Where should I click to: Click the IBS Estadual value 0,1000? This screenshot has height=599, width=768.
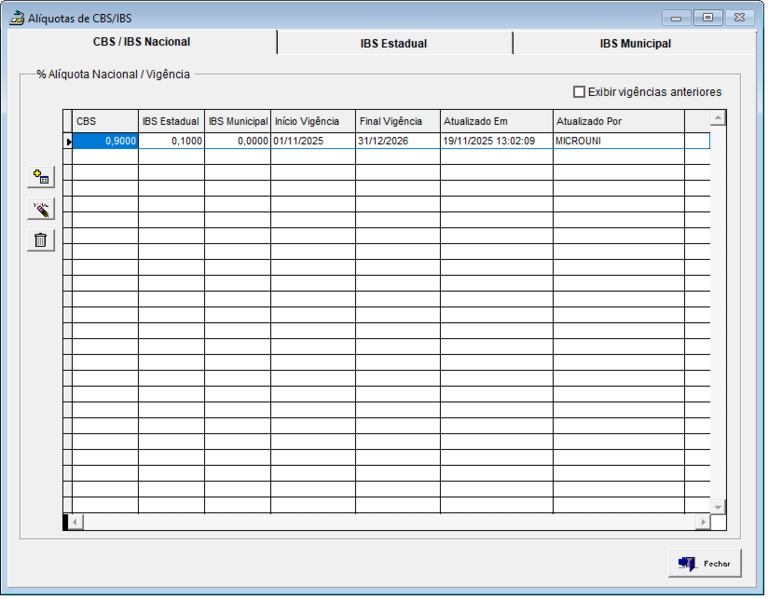[171, 142]
